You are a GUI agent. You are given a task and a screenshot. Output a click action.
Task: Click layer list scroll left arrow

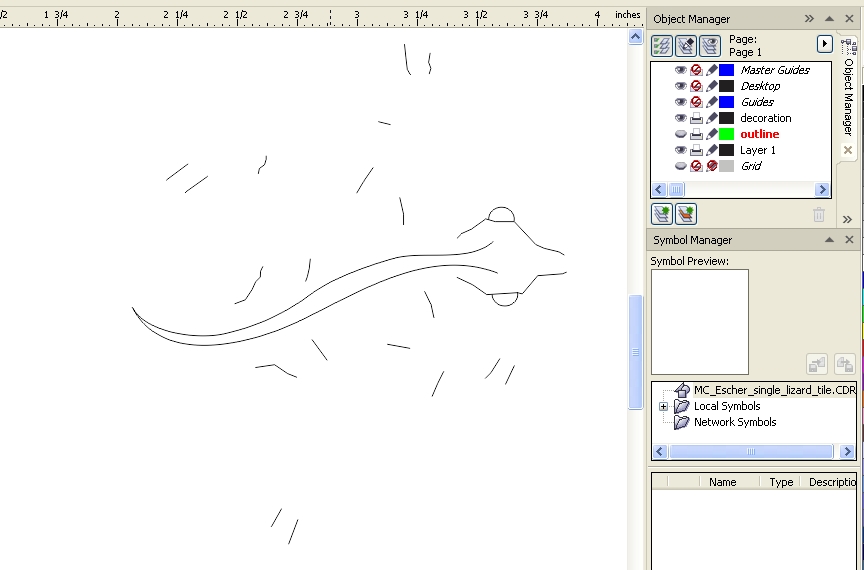(659, 190)
